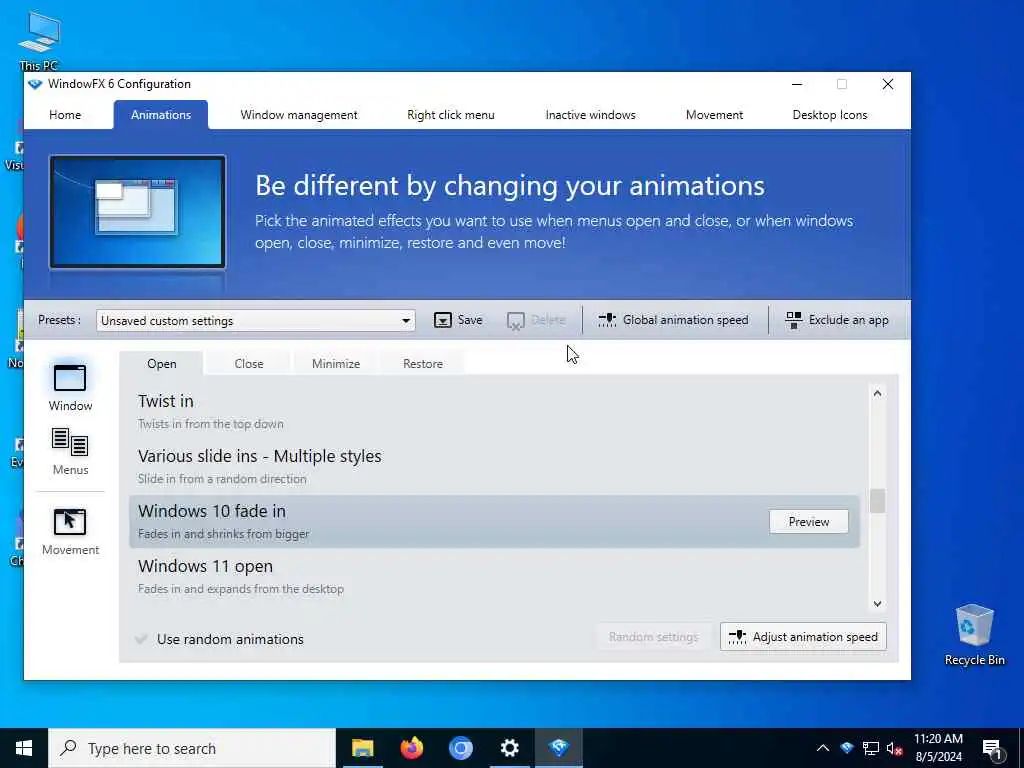The image size is (1024, 768).
Task: Open the Windows Start menu
Action: (24, 748)
